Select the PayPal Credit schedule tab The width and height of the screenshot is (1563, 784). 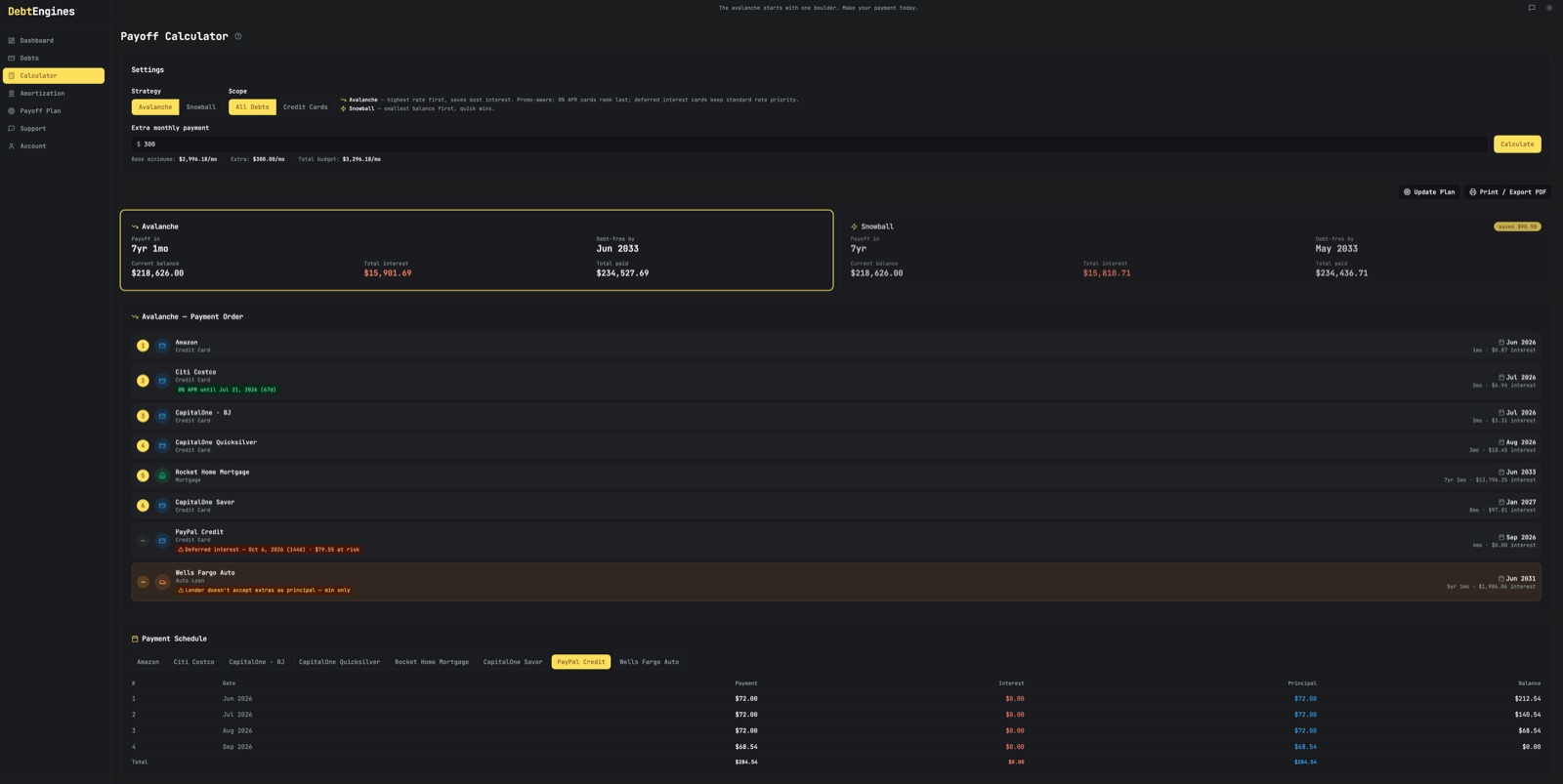[x=581, y=662]
